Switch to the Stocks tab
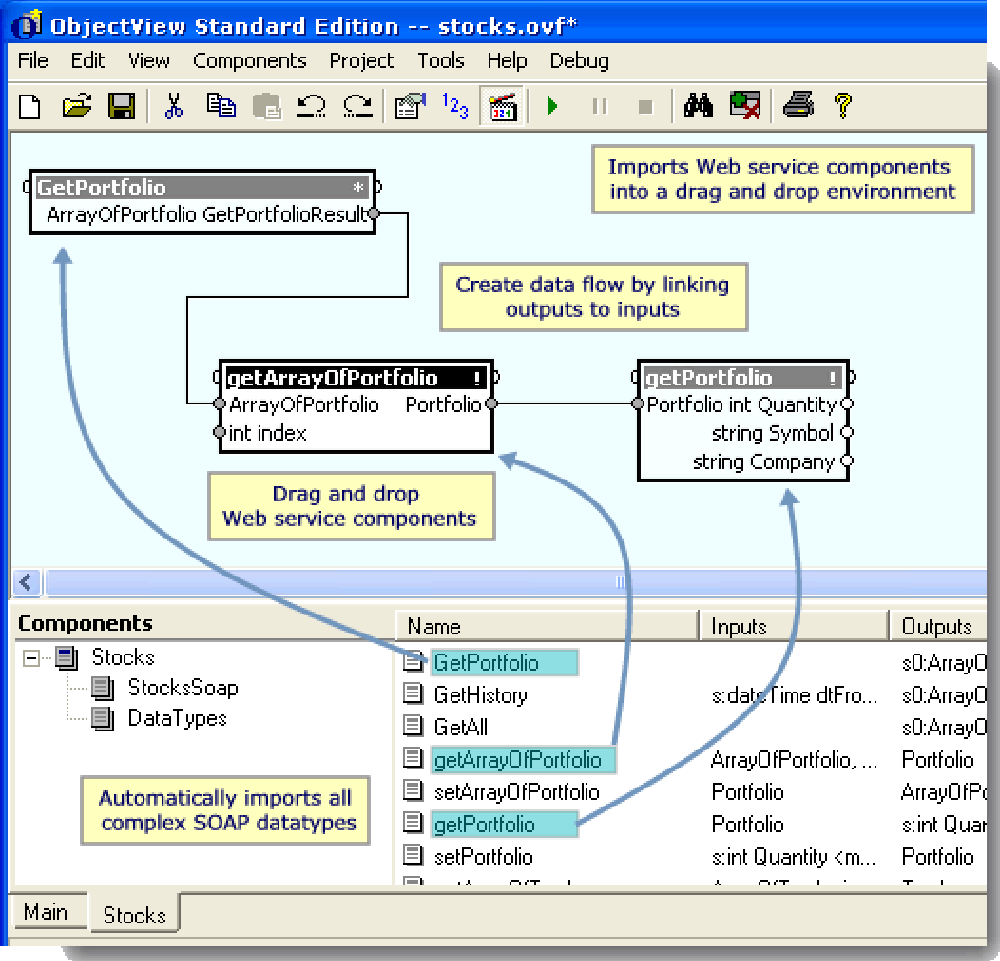This screenshot has width=1000, height=961. click(135, 914)
